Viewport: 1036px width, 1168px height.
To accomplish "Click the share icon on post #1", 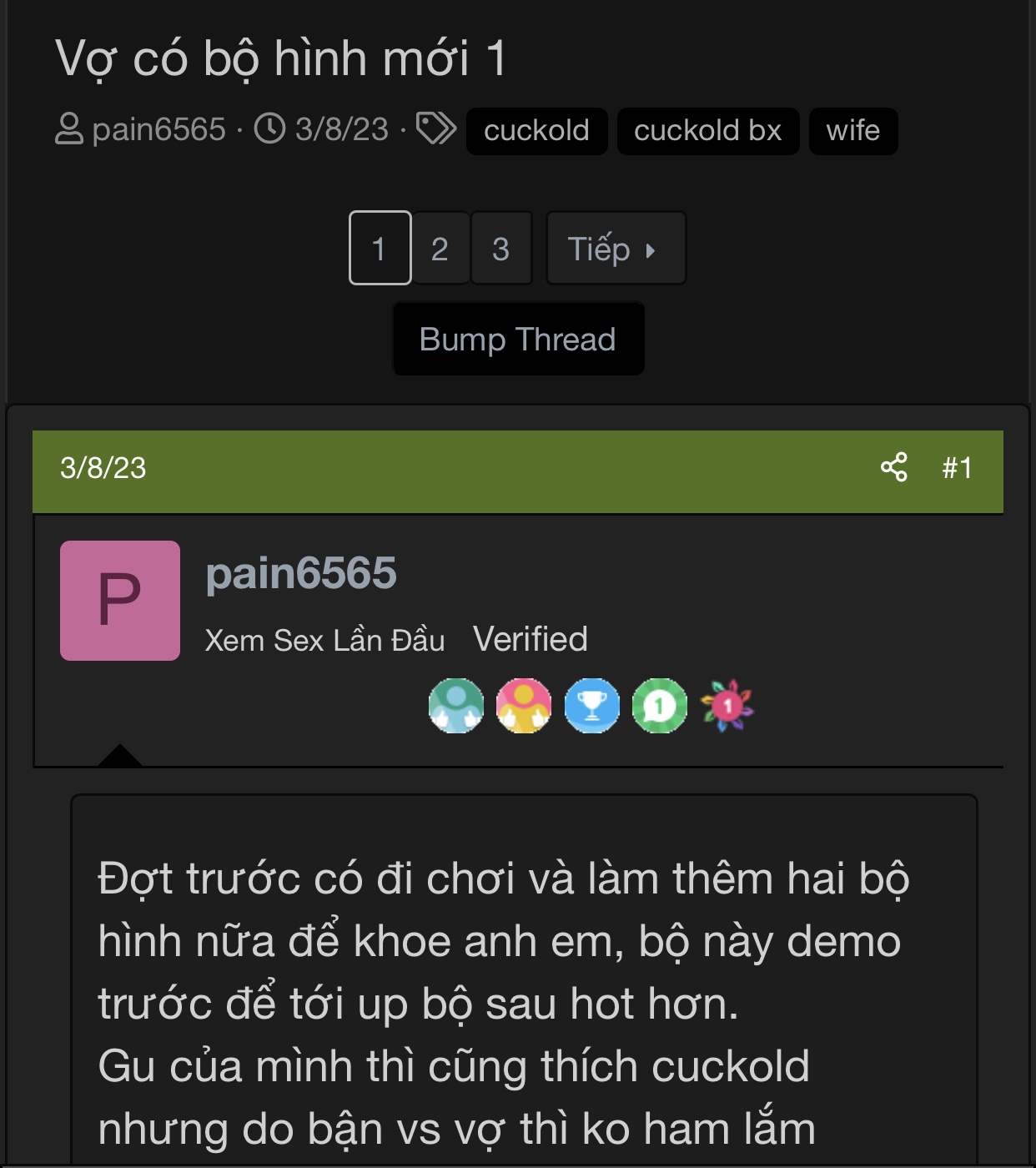I will (x=893, y=467).
